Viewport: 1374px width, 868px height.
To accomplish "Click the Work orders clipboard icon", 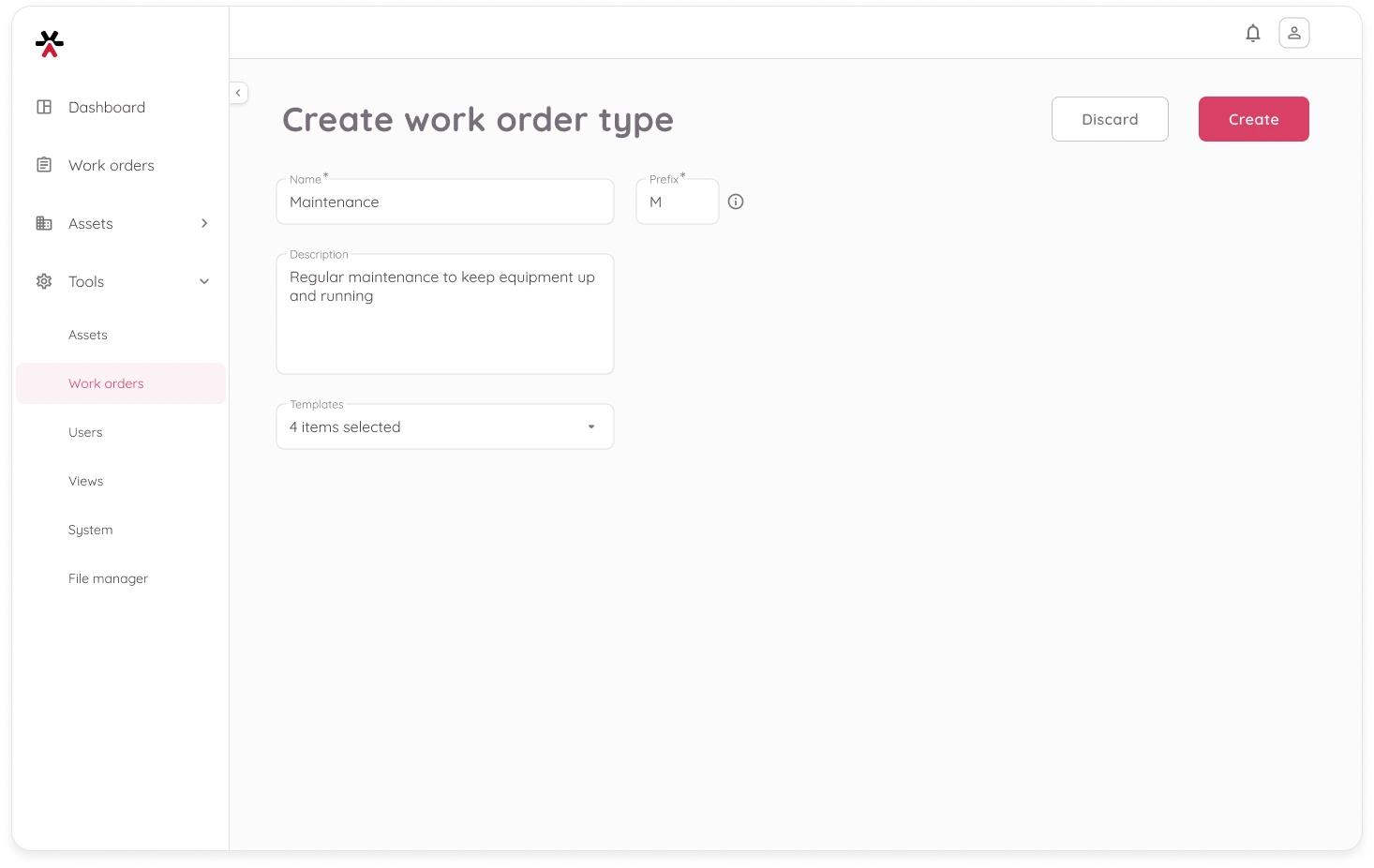I will 44,165.
